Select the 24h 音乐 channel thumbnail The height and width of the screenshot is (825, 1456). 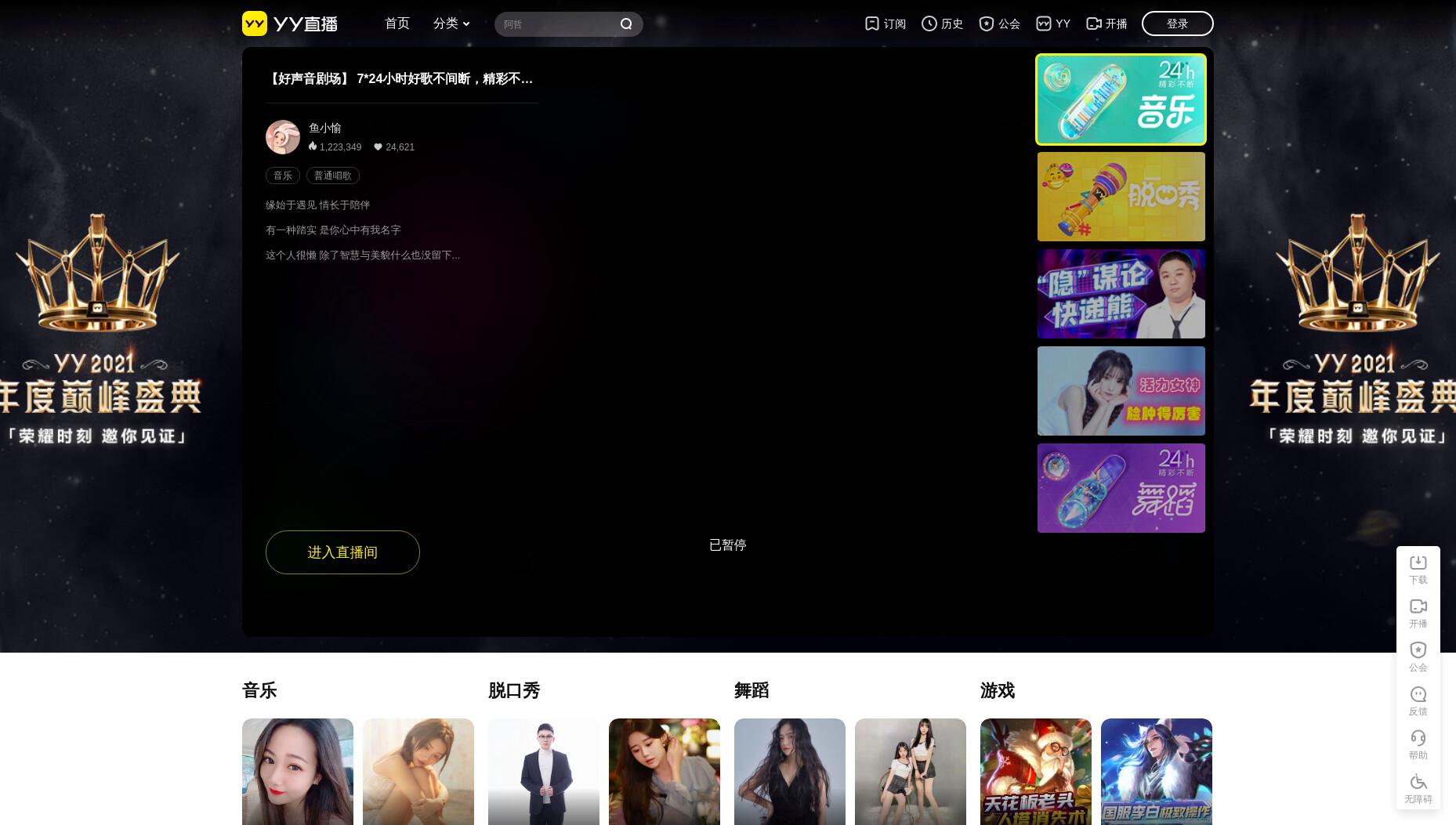(x=1121, y=100)
